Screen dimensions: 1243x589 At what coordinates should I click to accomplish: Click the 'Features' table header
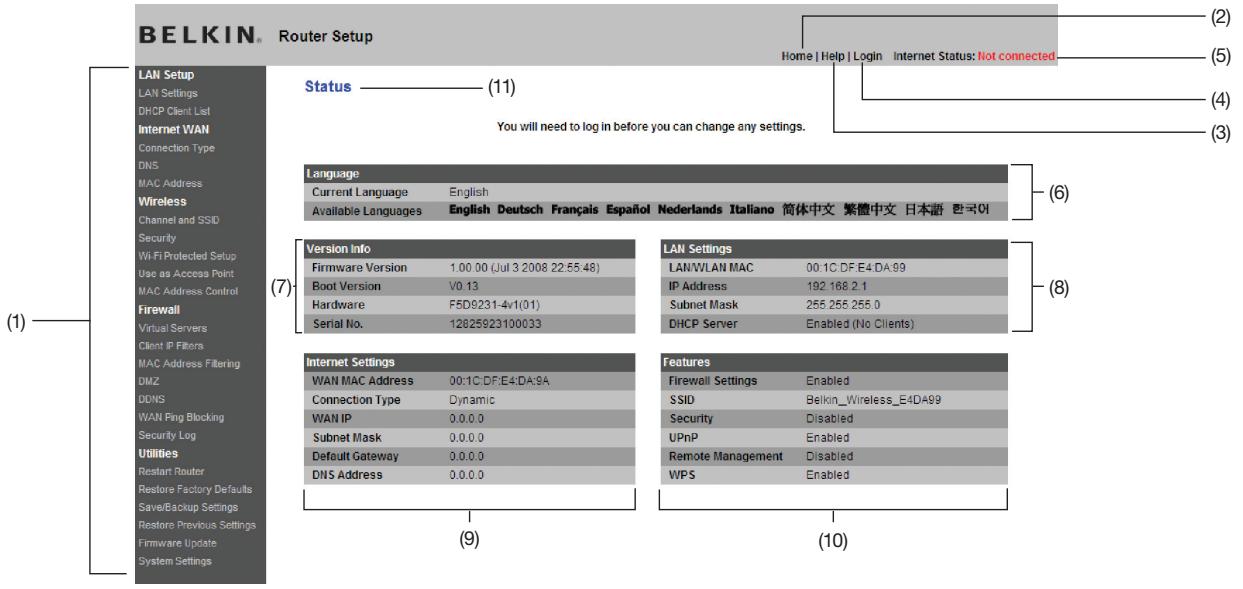point(834,363)
